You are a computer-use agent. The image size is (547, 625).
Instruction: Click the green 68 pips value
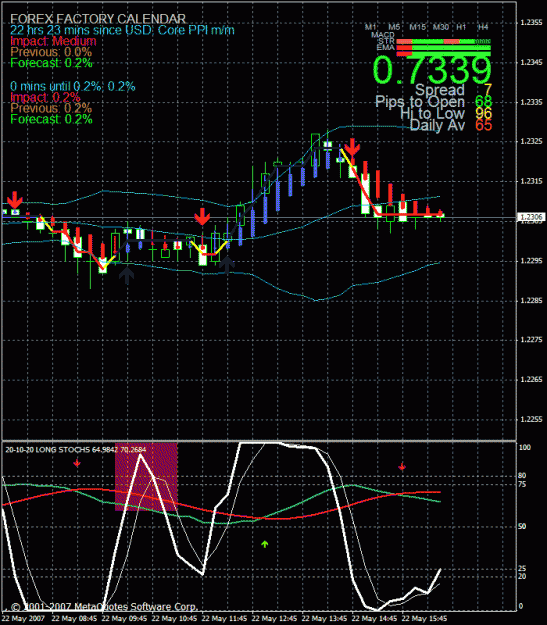pos(484,102)
